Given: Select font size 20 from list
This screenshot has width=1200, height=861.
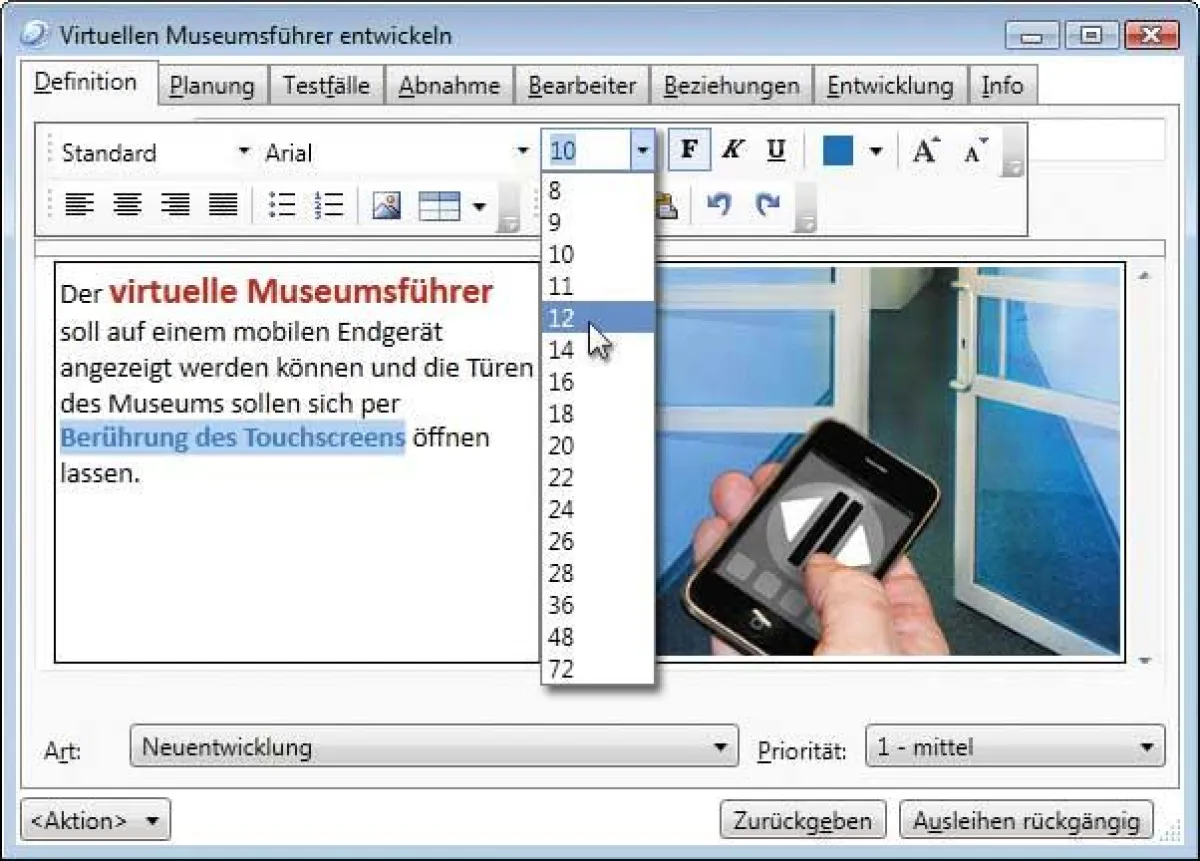Looking at the screenshot, I should 598,446.
